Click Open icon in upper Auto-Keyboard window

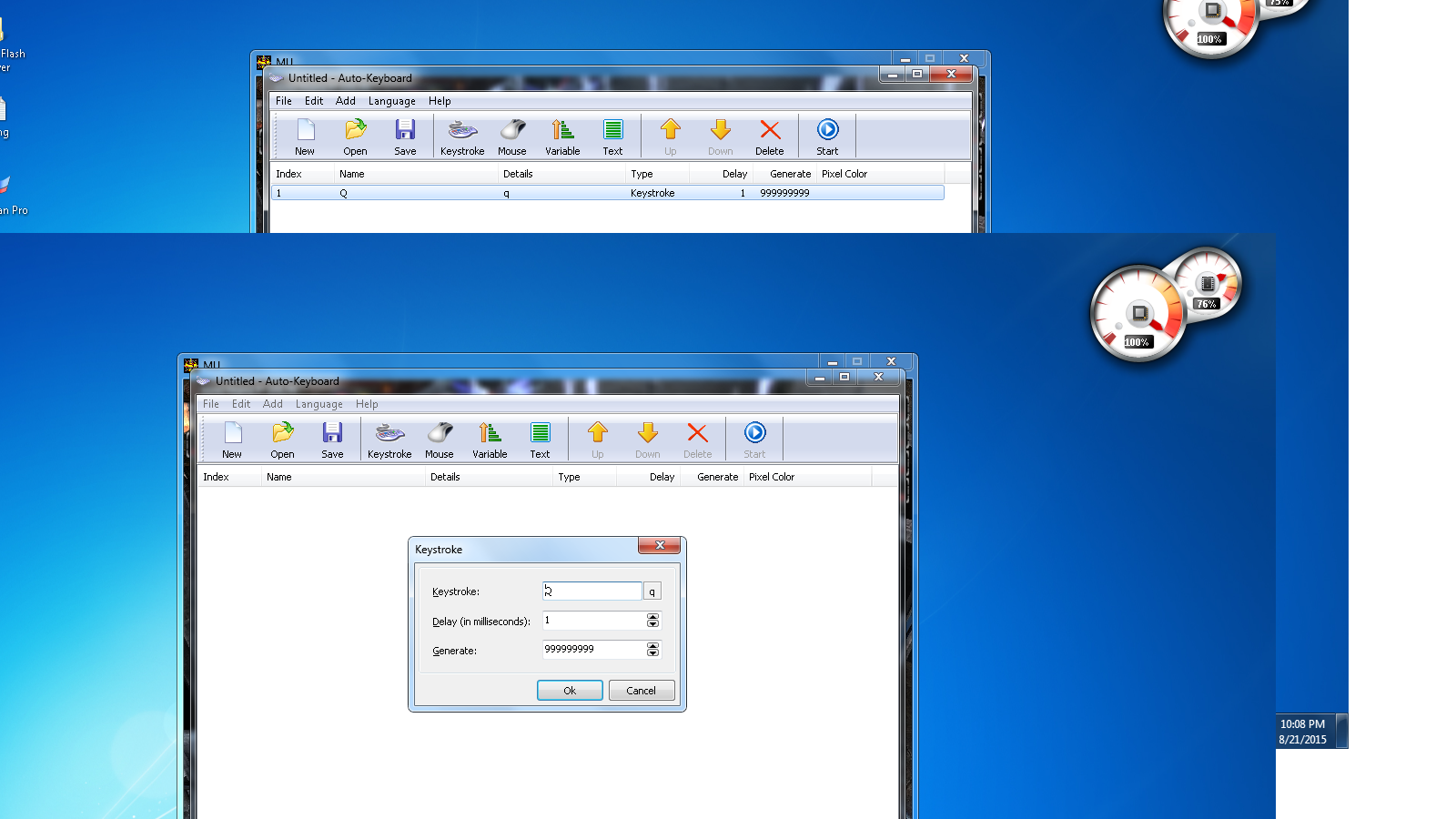355,136
